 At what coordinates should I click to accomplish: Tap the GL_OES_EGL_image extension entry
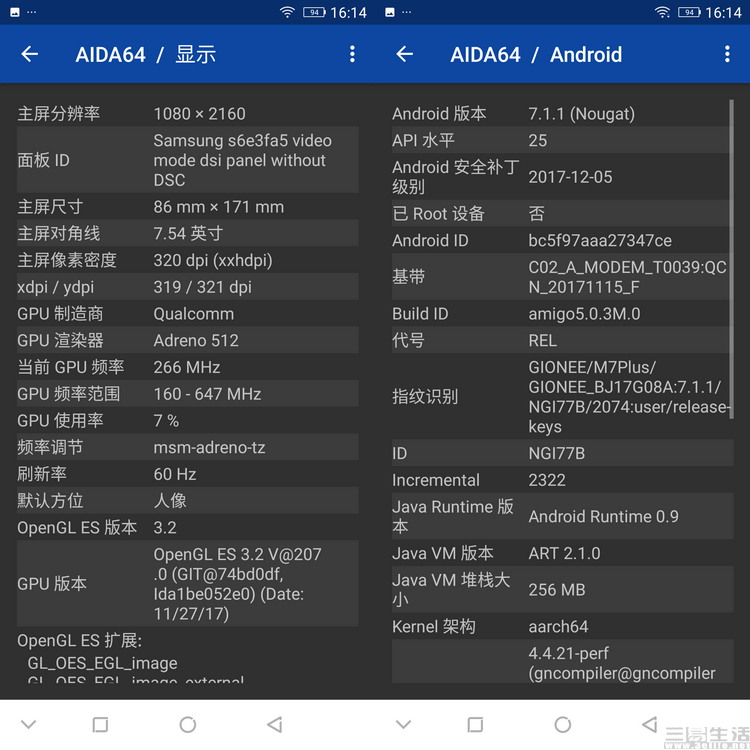click(x=102, y=663)
